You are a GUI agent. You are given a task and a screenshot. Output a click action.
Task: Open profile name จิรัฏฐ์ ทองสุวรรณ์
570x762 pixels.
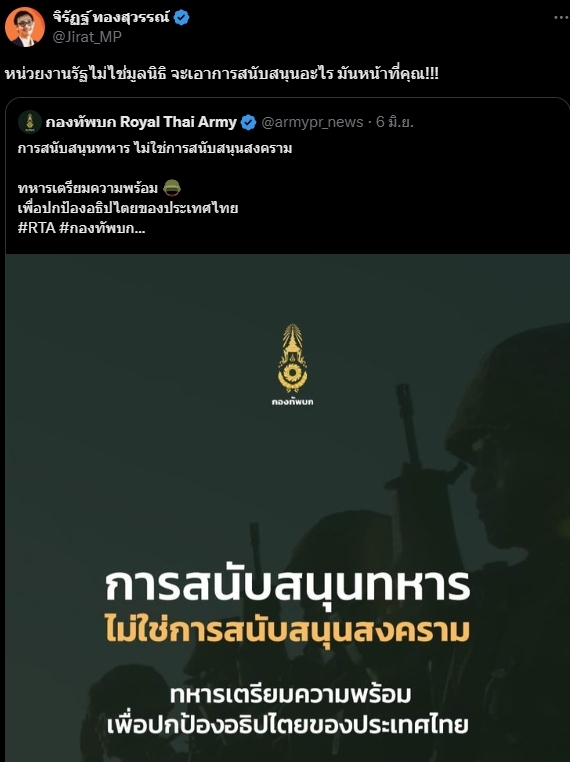pyautogui.click(x=112, y=17)
